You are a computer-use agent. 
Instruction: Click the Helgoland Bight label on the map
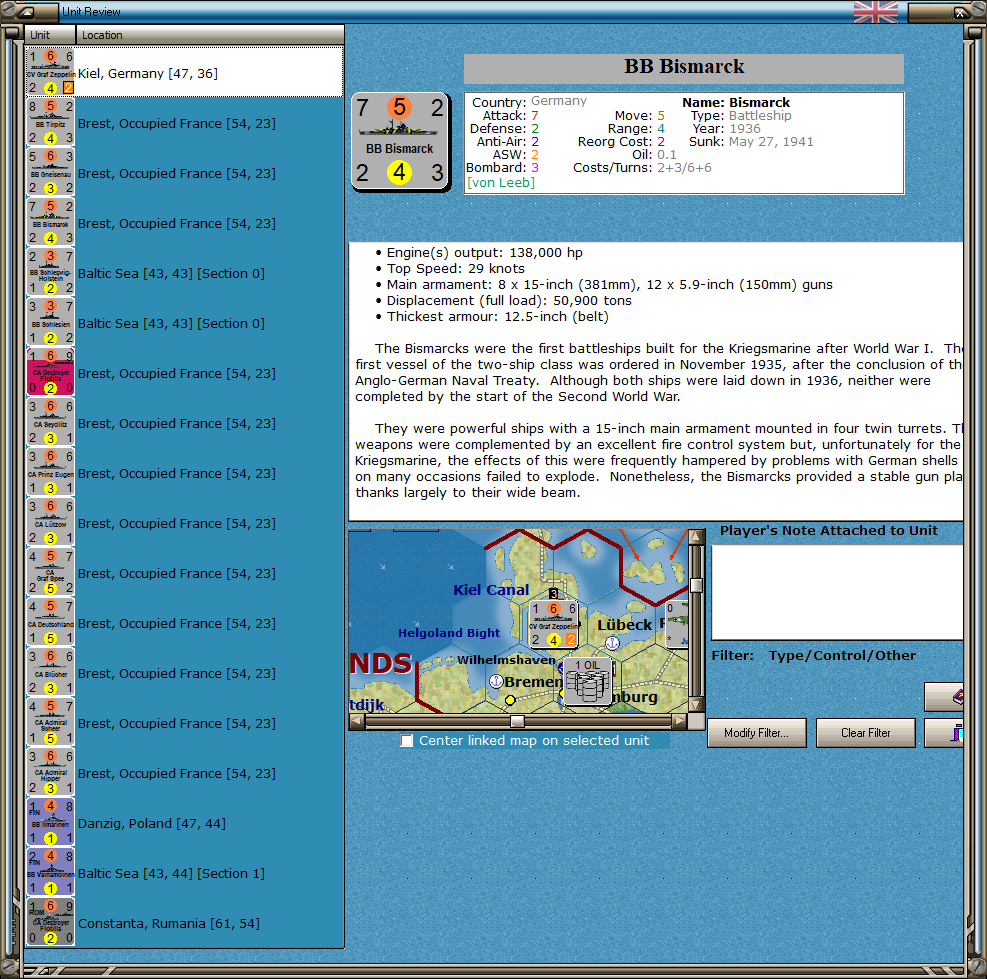449,633
